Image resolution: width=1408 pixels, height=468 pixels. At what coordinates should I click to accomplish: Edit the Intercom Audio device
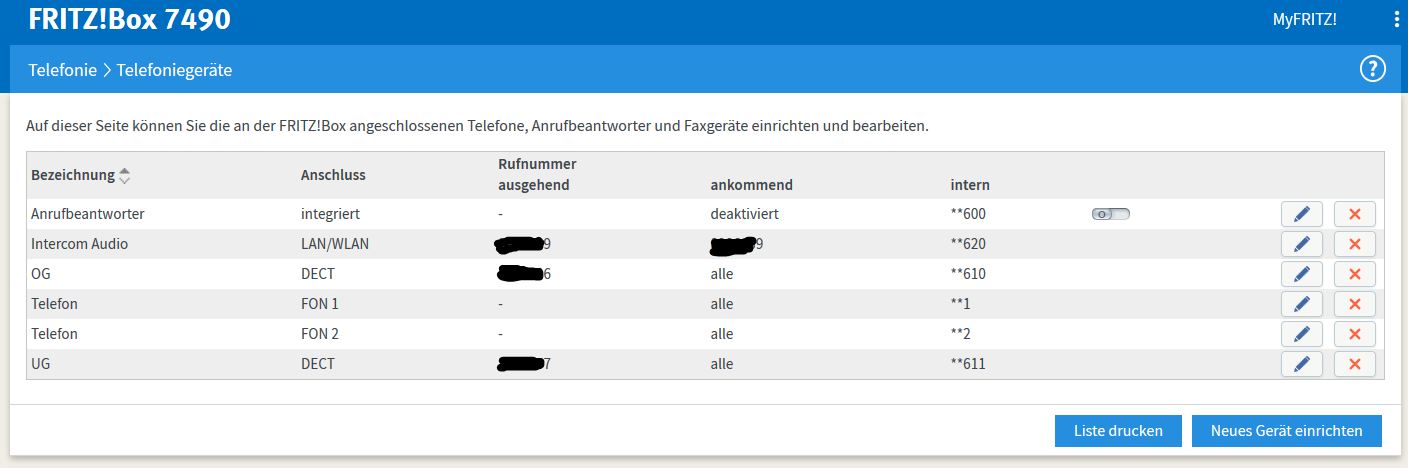click(1301, 244)
